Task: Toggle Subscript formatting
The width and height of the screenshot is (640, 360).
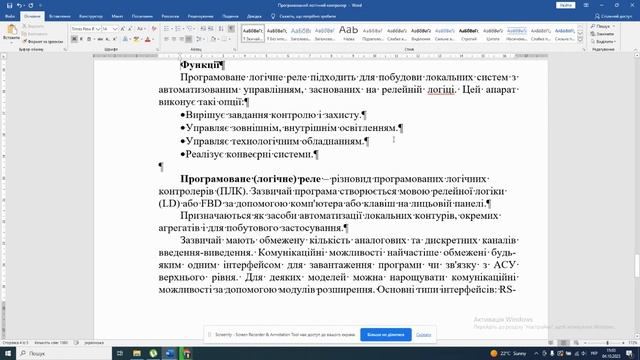Action: [x=107, y=39]
